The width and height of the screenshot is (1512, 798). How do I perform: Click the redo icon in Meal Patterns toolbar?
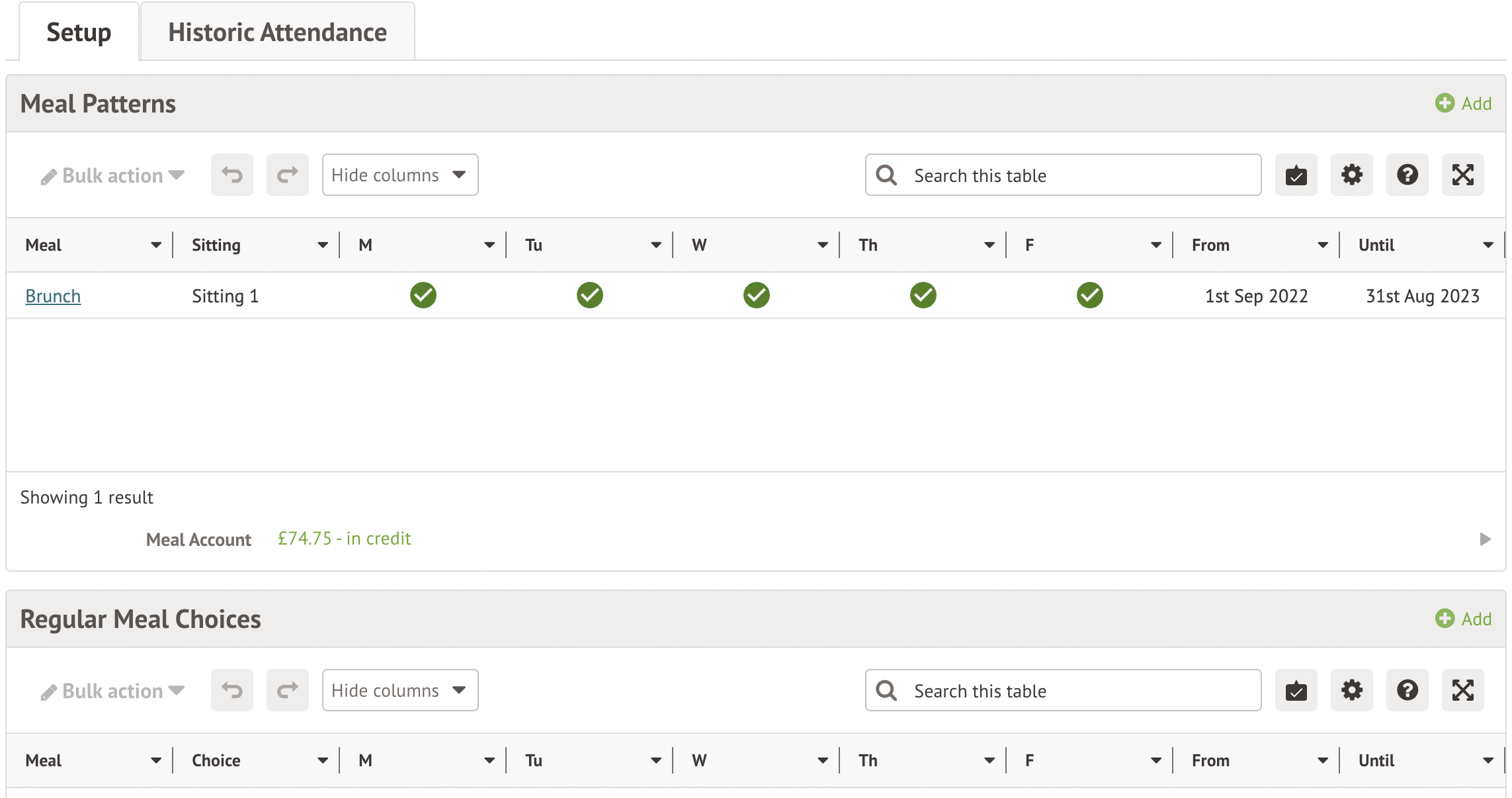tap(288, 175)
